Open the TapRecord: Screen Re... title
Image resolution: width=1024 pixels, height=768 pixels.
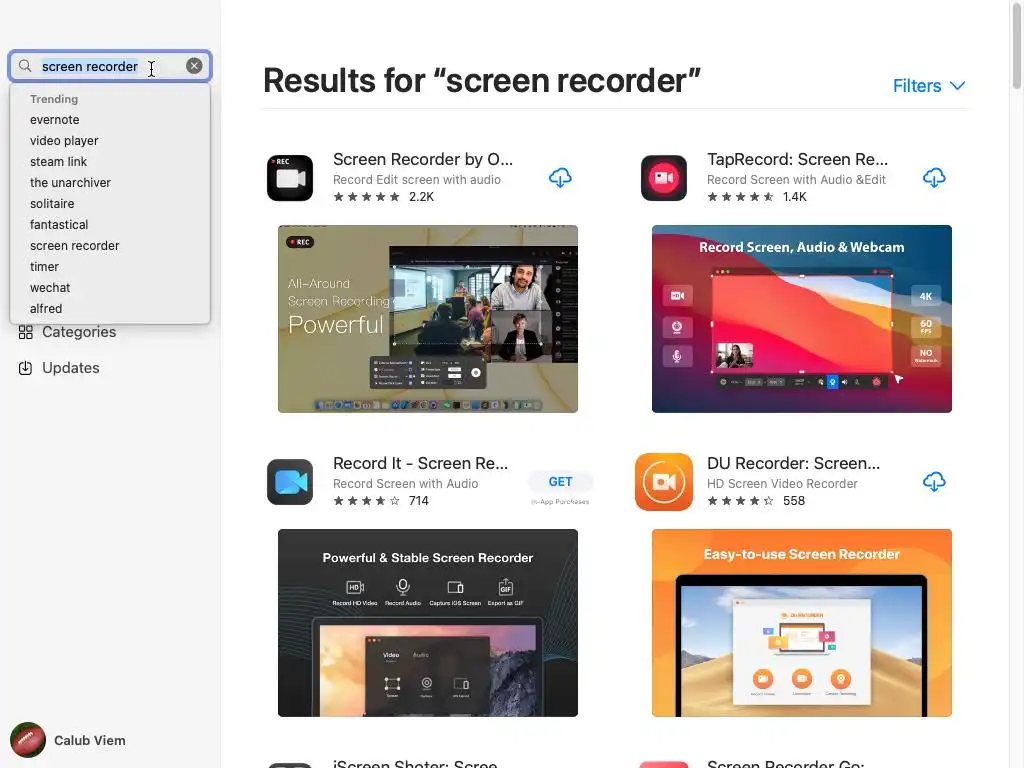(797, 159)
